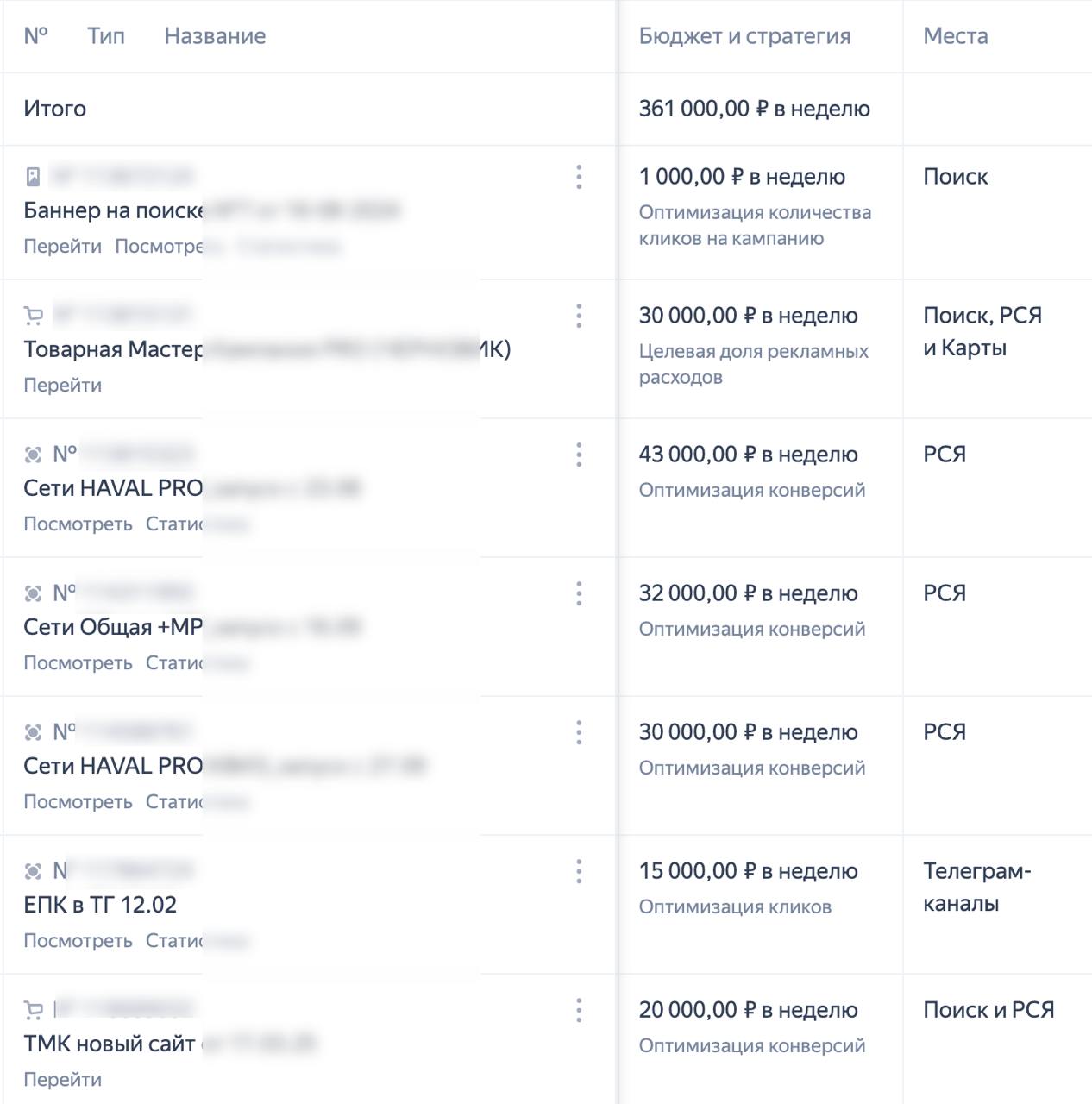The height and width of the screenshot is (1104, 1092).
Task: Sort by Бюджет и стратегия column header
Action: pyautogui.click(x=744, y=36)
